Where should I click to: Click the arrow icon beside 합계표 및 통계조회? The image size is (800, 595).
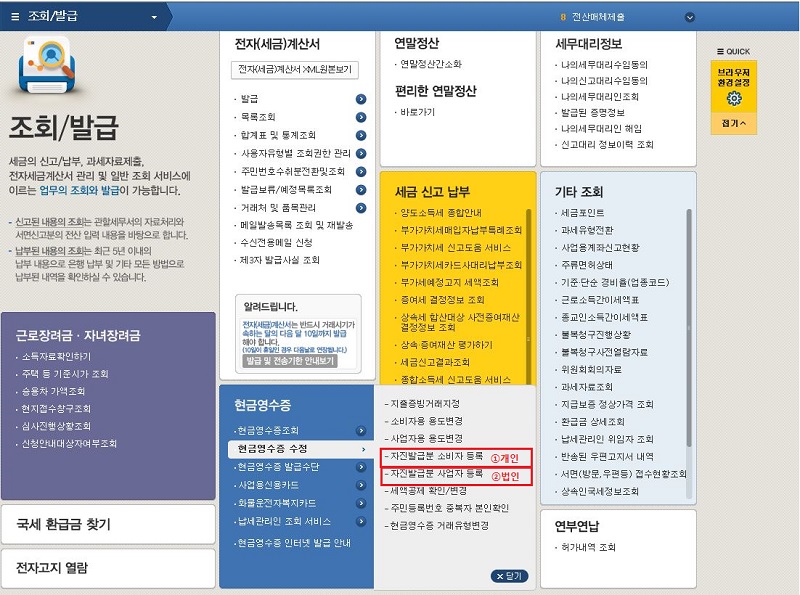pos(361,135)
